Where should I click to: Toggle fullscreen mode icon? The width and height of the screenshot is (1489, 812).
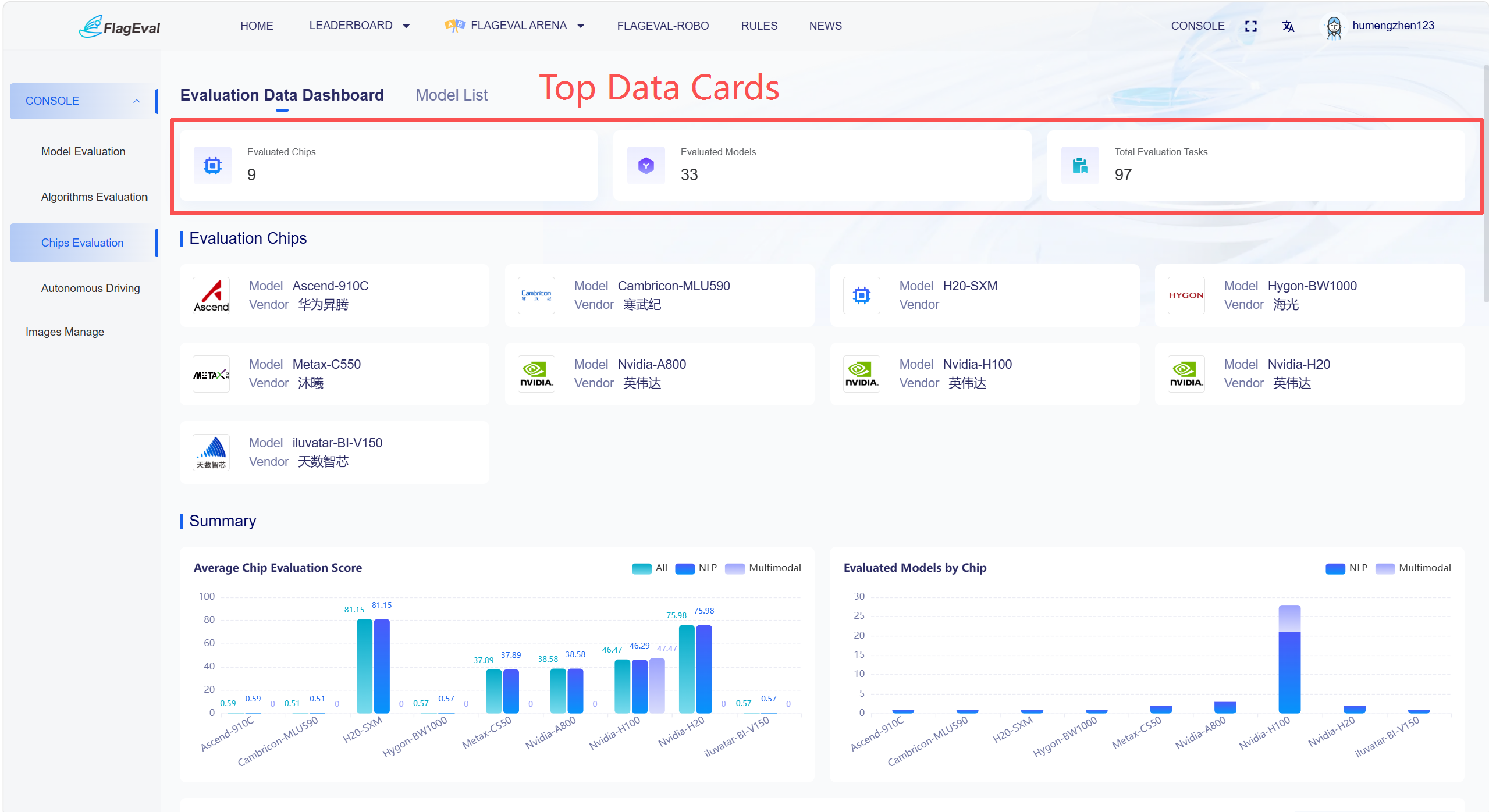(x=1250, y=26)
